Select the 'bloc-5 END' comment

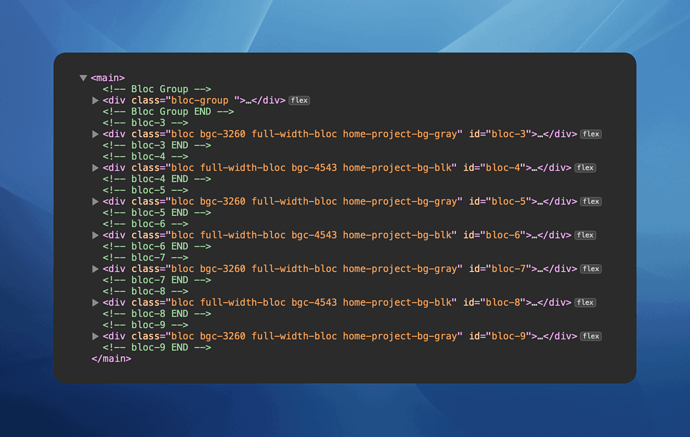157,213
